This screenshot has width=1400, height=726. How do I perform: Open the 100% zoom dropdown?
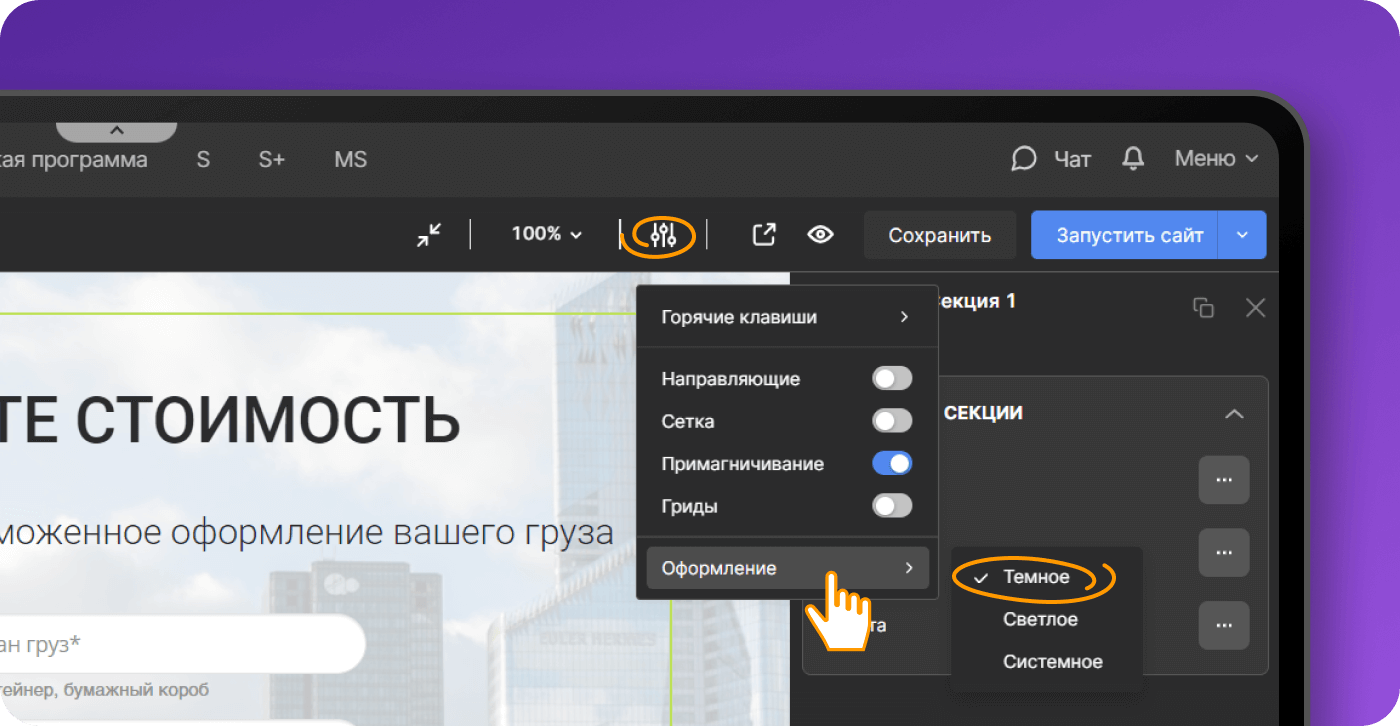(546, 234)
